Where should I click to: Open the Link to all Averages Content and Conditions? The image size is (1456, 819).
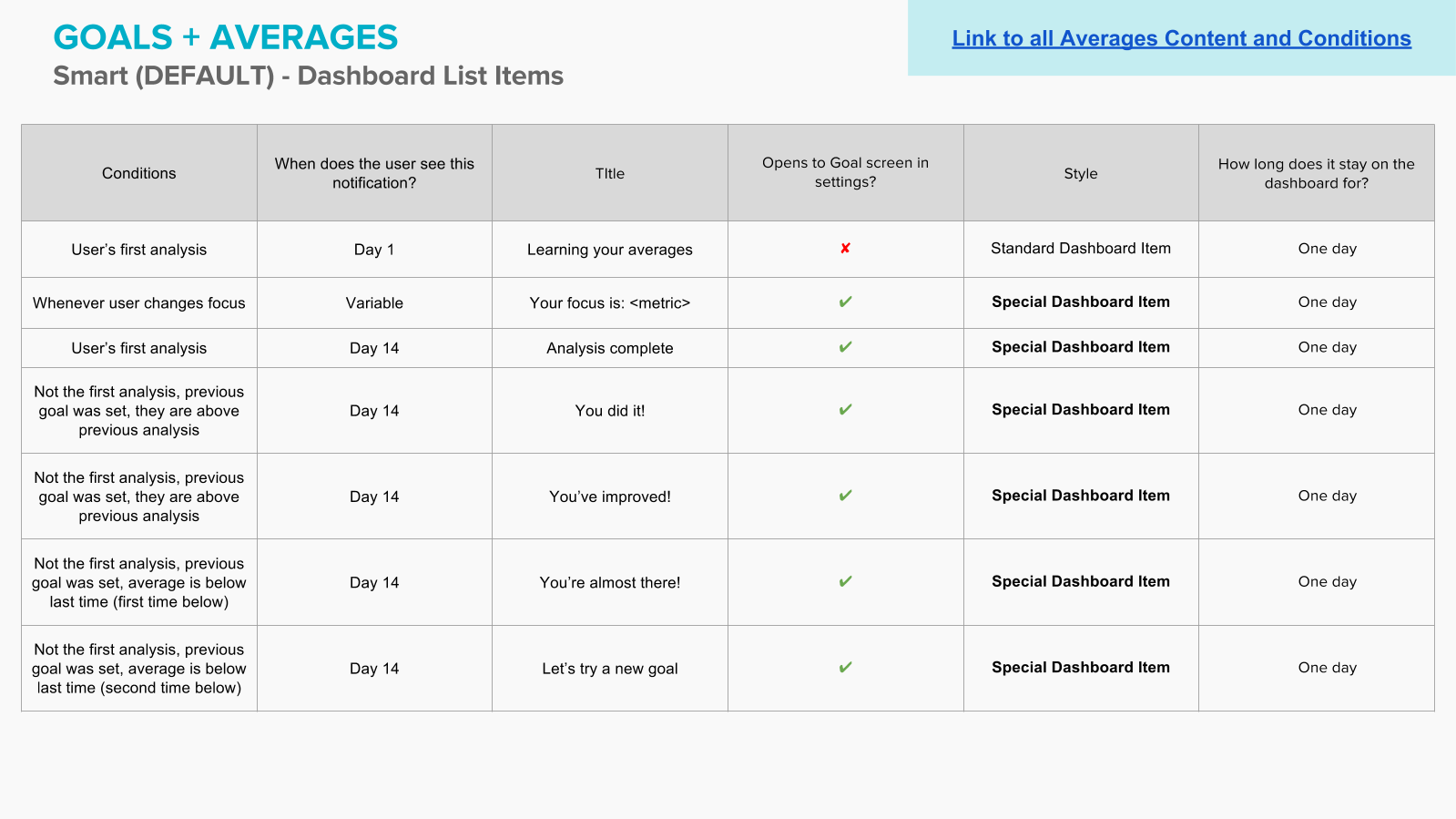[1181, 38]
